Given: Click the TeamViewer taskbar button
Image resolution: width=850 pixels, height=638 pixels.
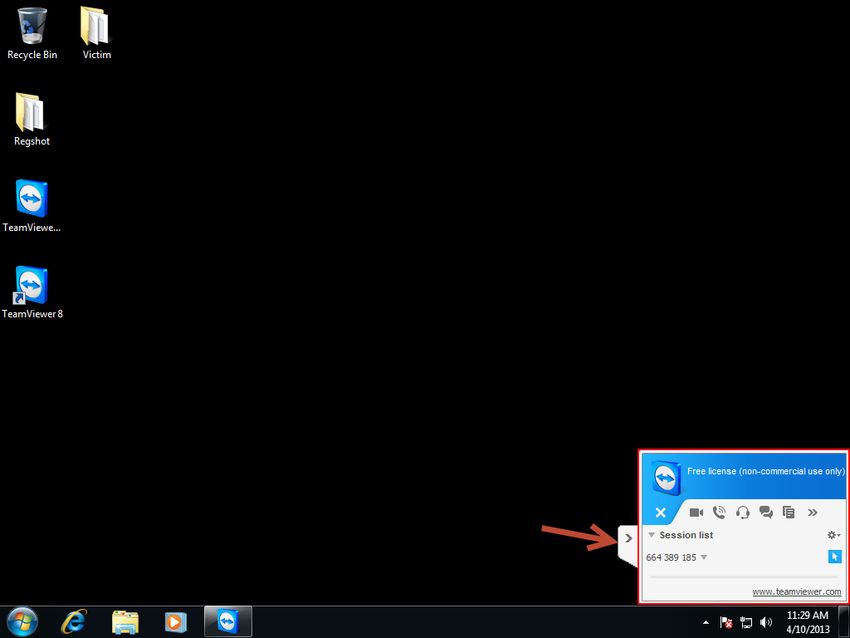Looking at the screenshot, I should click(228, 621).
